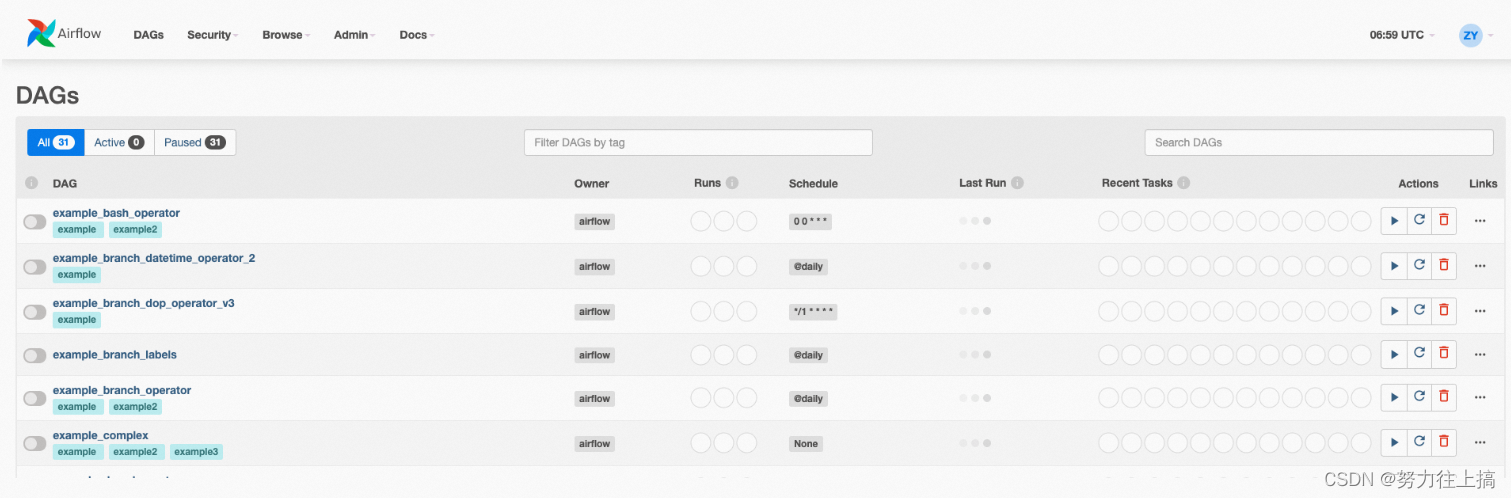Unpause the example_complex toggle
Image resolution: width=1511 pixels, height=498 pixels.
click(x=35, y=443)
